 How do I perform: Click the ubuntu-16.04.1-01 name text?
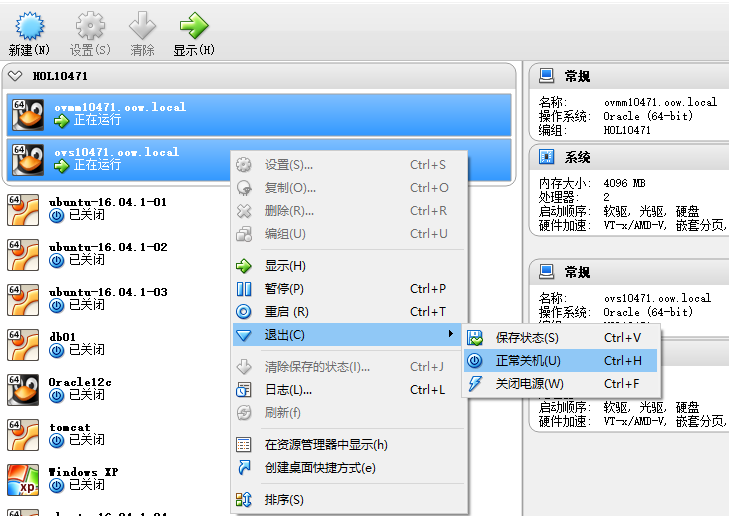click(x=108, y=202)
